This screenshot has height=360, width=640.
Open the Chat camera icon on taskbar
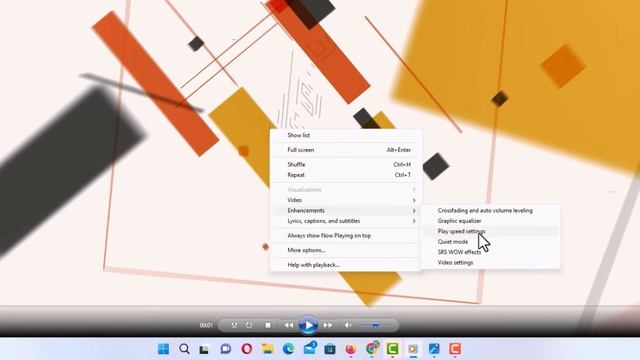(x=225, y=349)
